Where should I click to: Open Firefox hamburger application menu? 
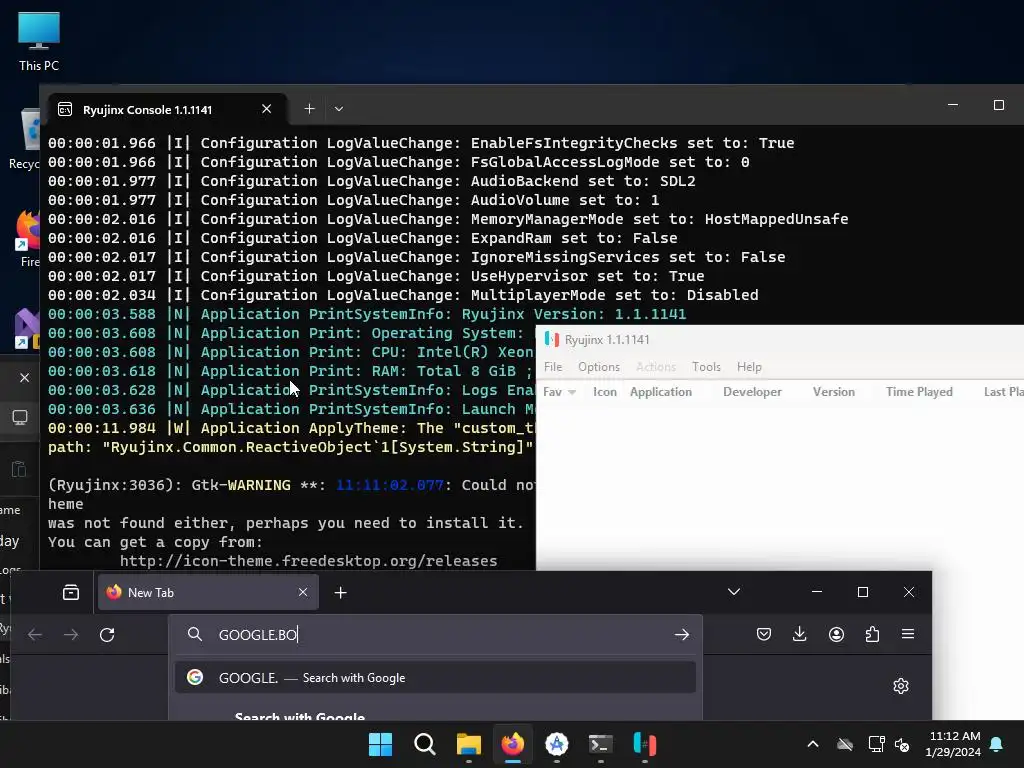[908, 634]
